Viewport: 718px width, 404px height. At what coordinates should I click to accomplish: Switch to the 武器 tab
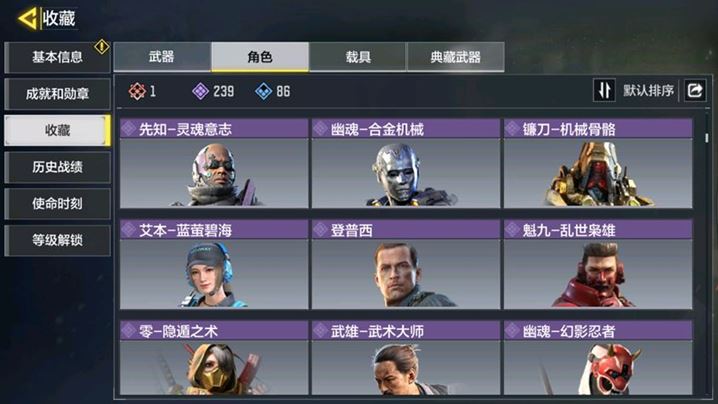[162, 57]
